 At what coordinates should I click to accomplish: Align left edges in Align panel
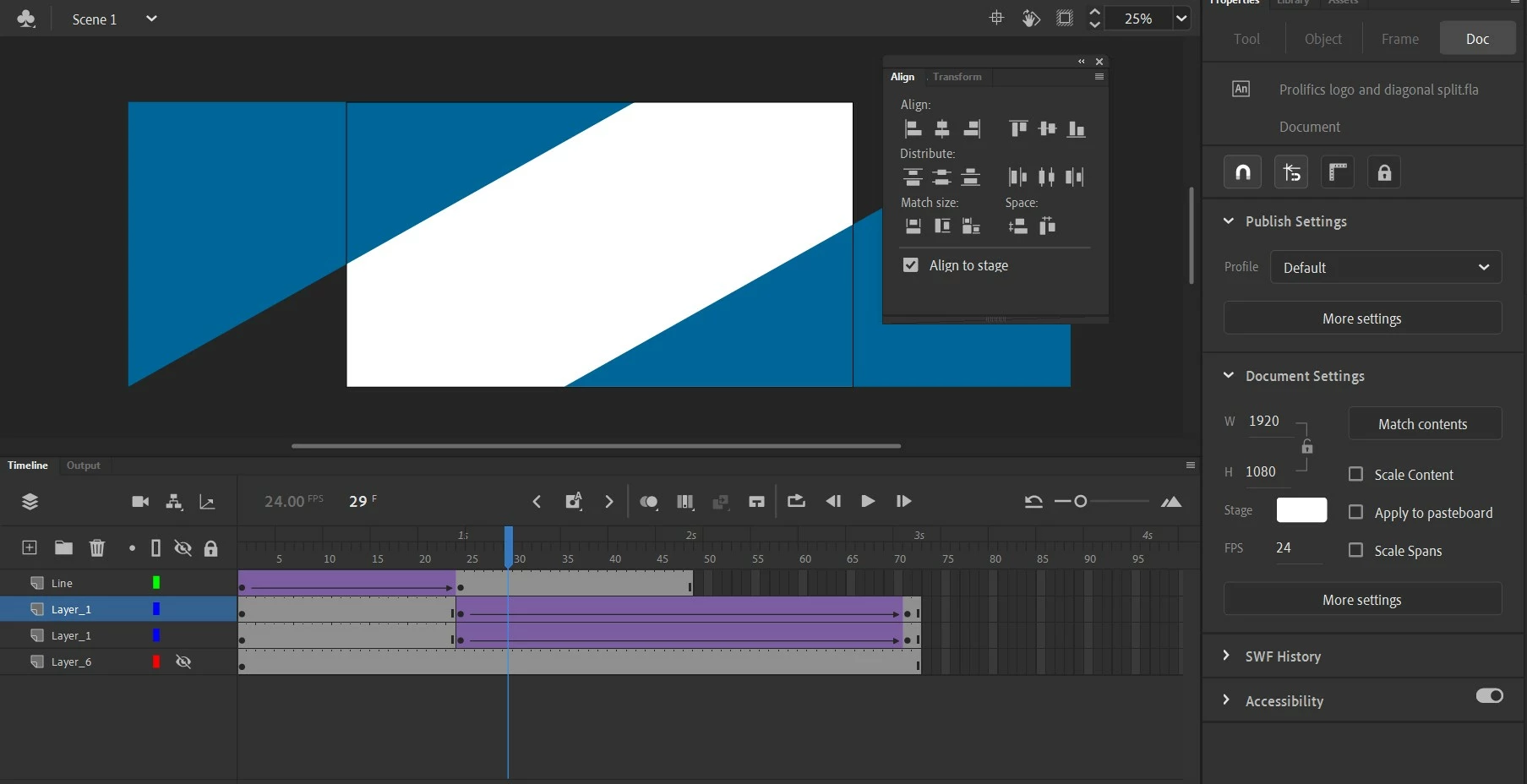(913, 128)
